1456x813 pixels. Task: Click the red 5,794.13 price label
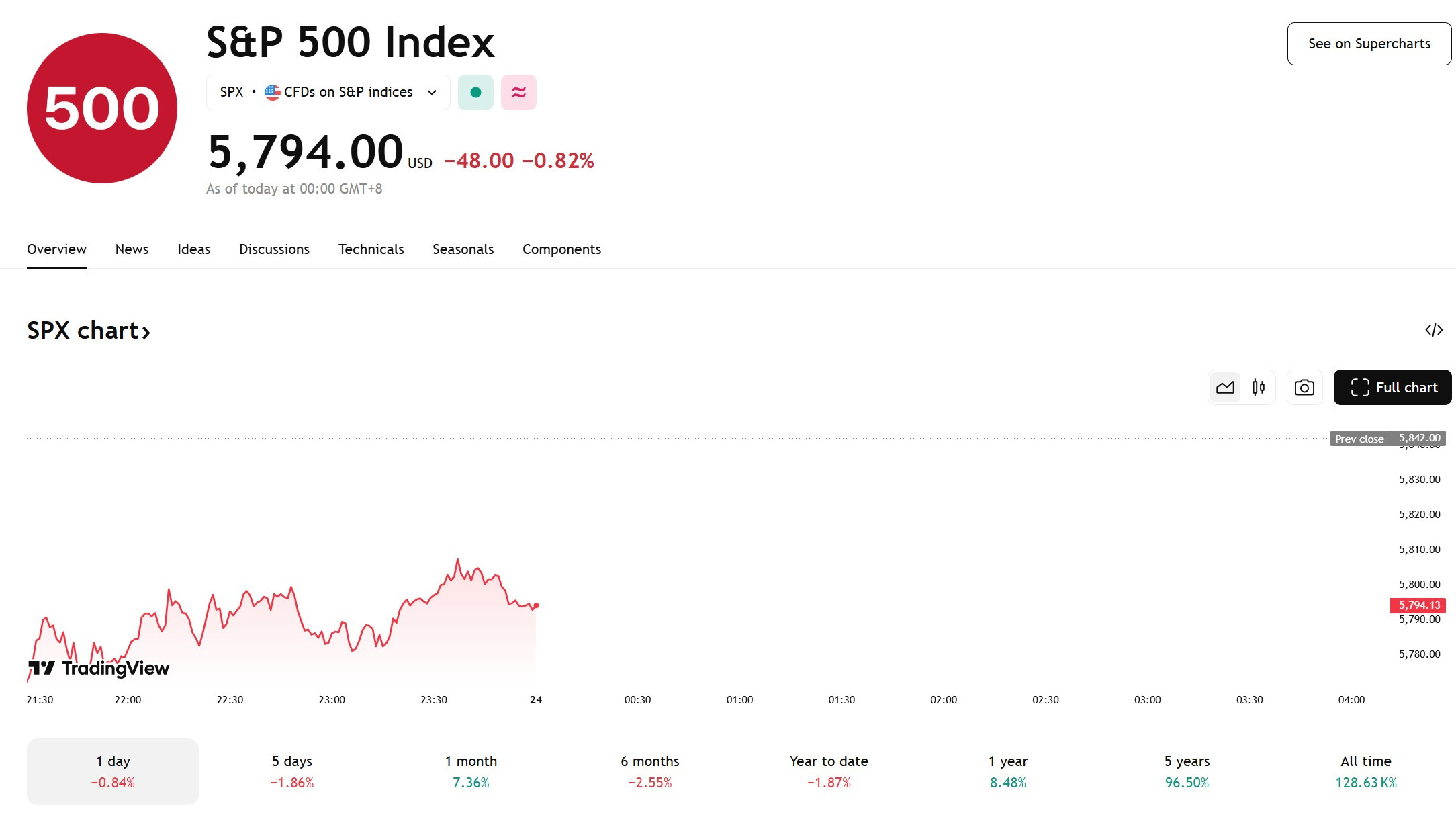[x=1418, y=605]
